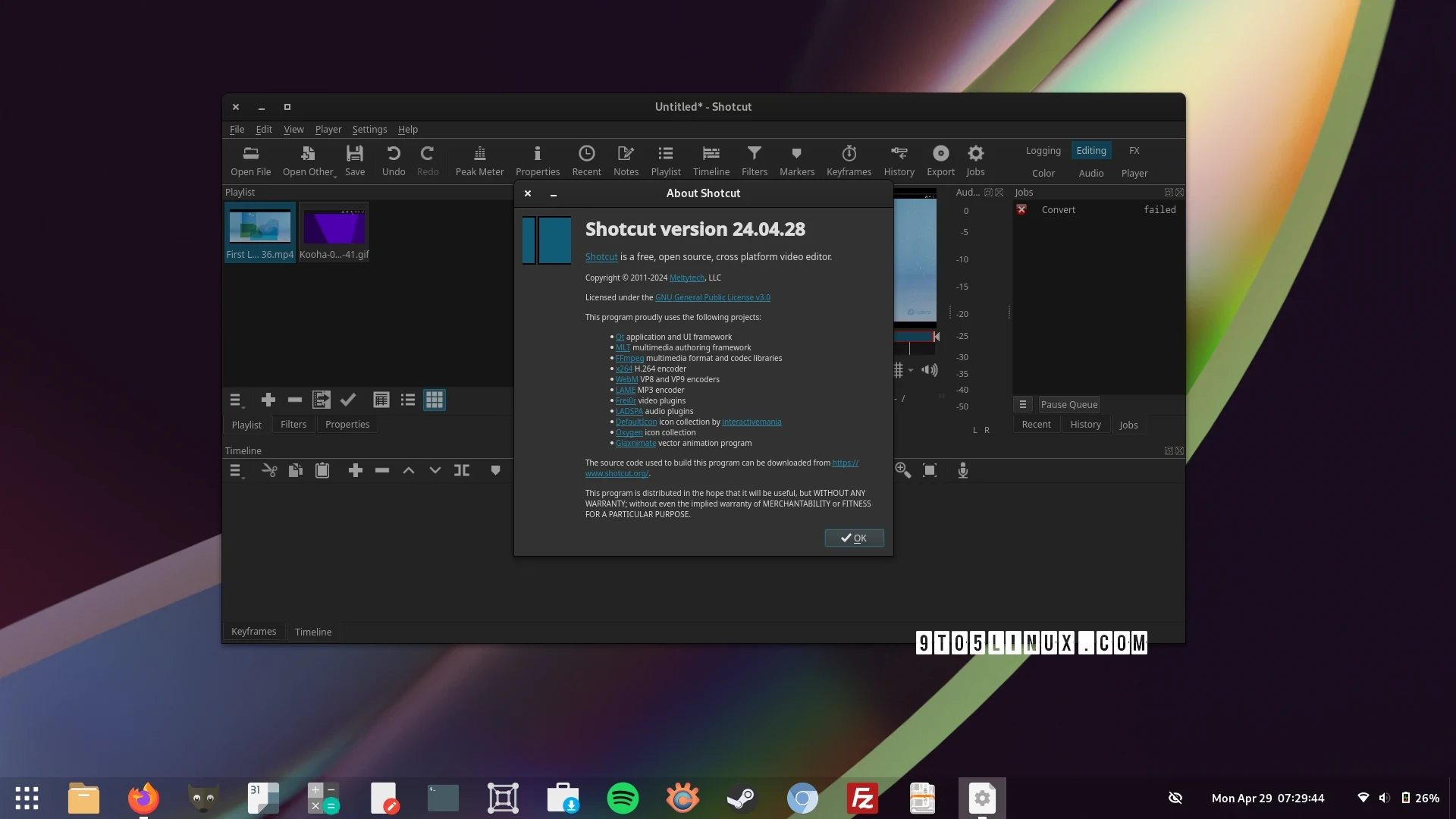Open the Settings menu
The image size is (1456, 819).
point(369,130)
